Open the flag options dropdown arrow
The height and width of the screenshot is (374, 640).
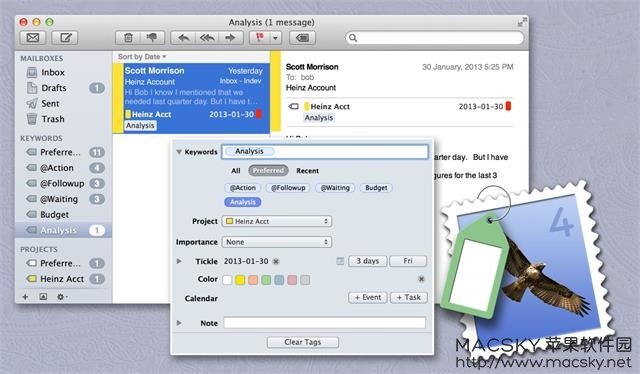276,38
